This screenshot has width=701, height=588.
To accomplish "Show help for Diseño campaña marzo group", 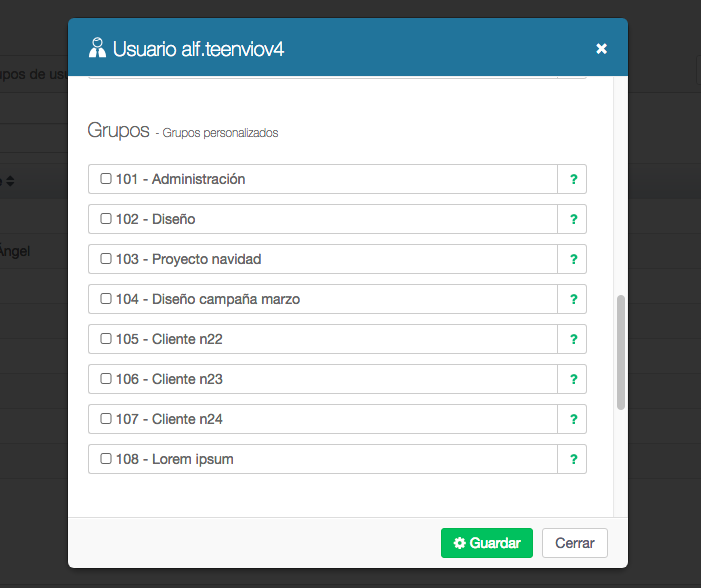I will (573, 299).
